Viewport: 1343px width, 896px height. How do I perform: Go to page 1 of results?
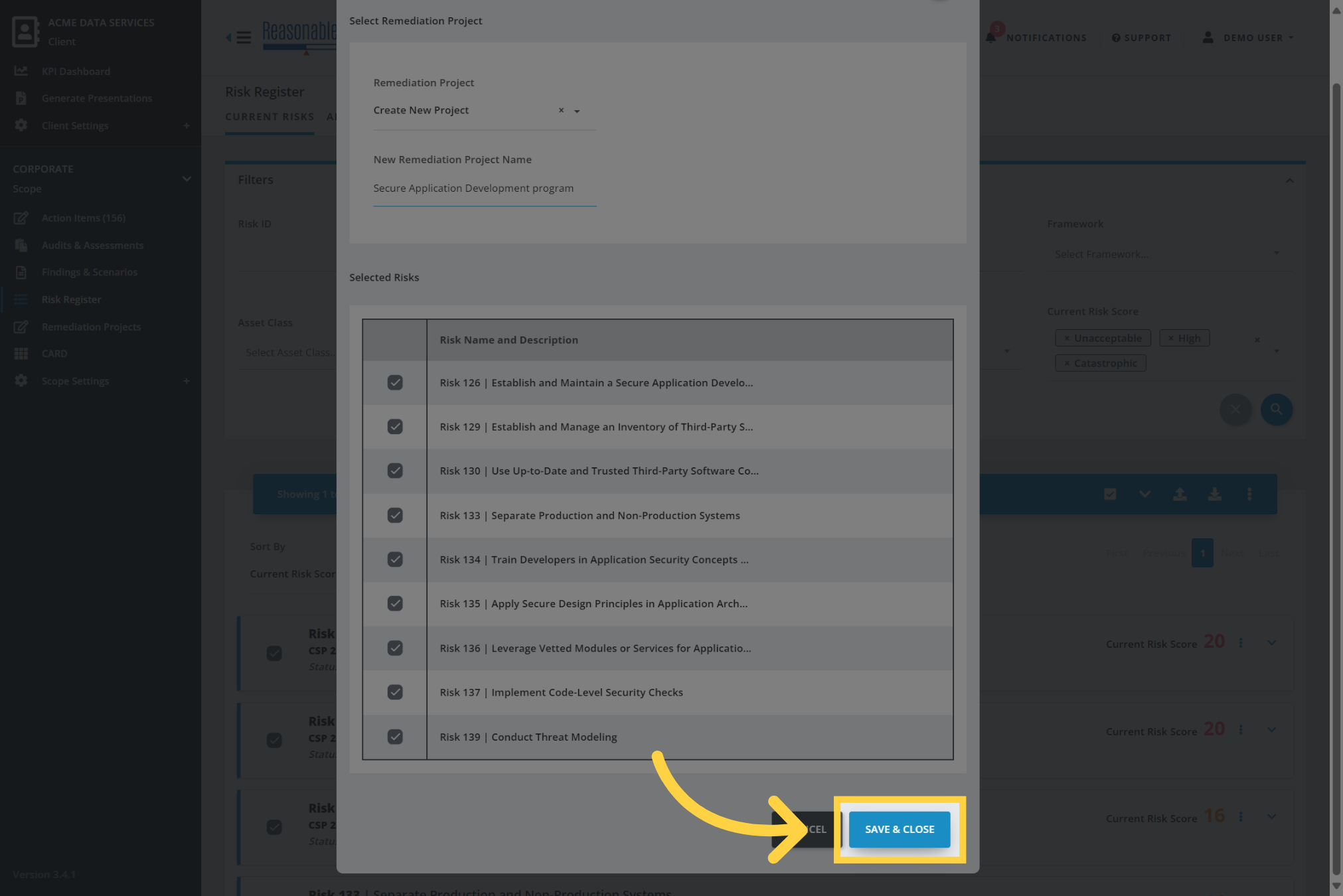tap(1202, 553)
